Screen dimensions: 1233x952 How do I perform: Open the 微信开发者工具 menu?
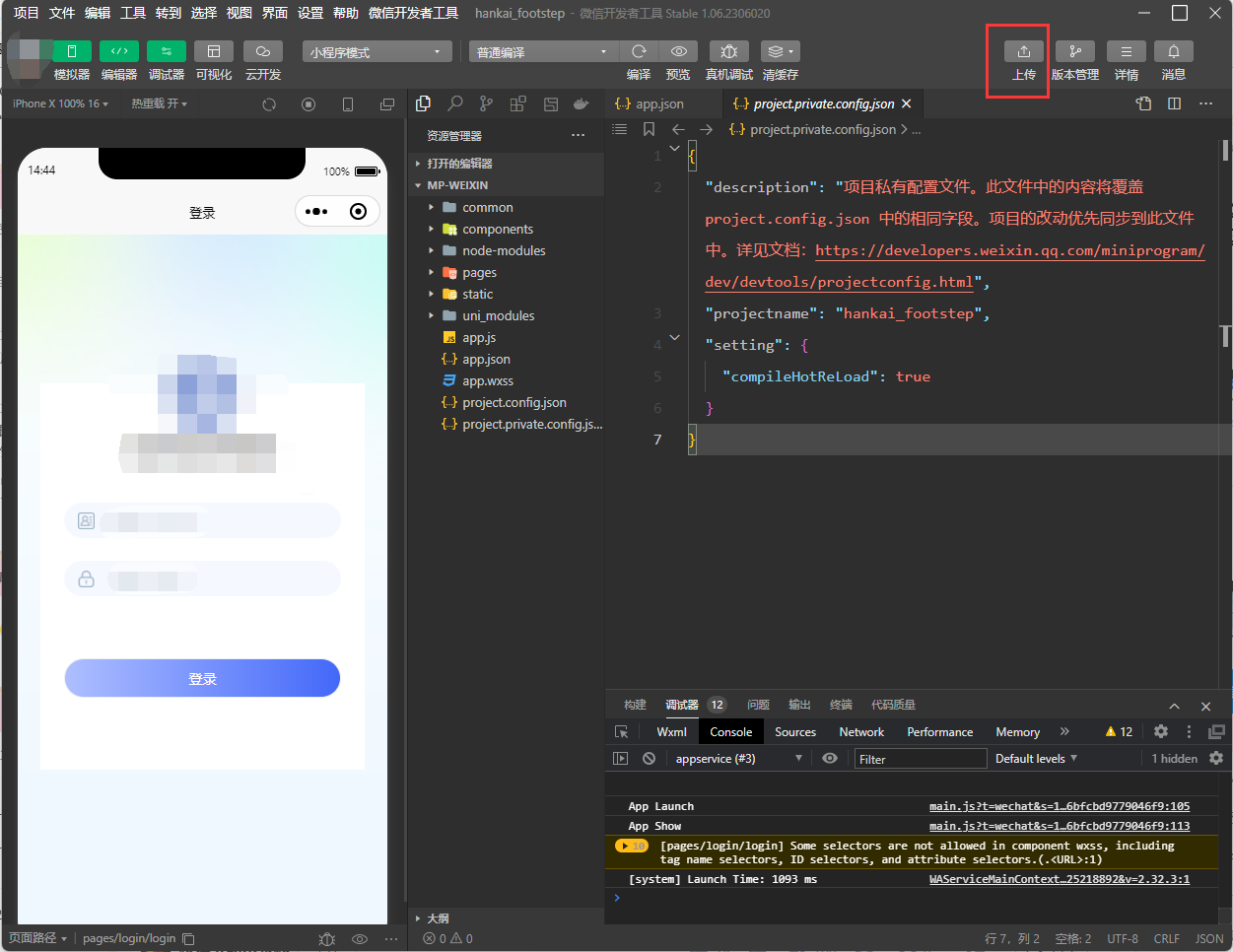click(x=414, y=13)
